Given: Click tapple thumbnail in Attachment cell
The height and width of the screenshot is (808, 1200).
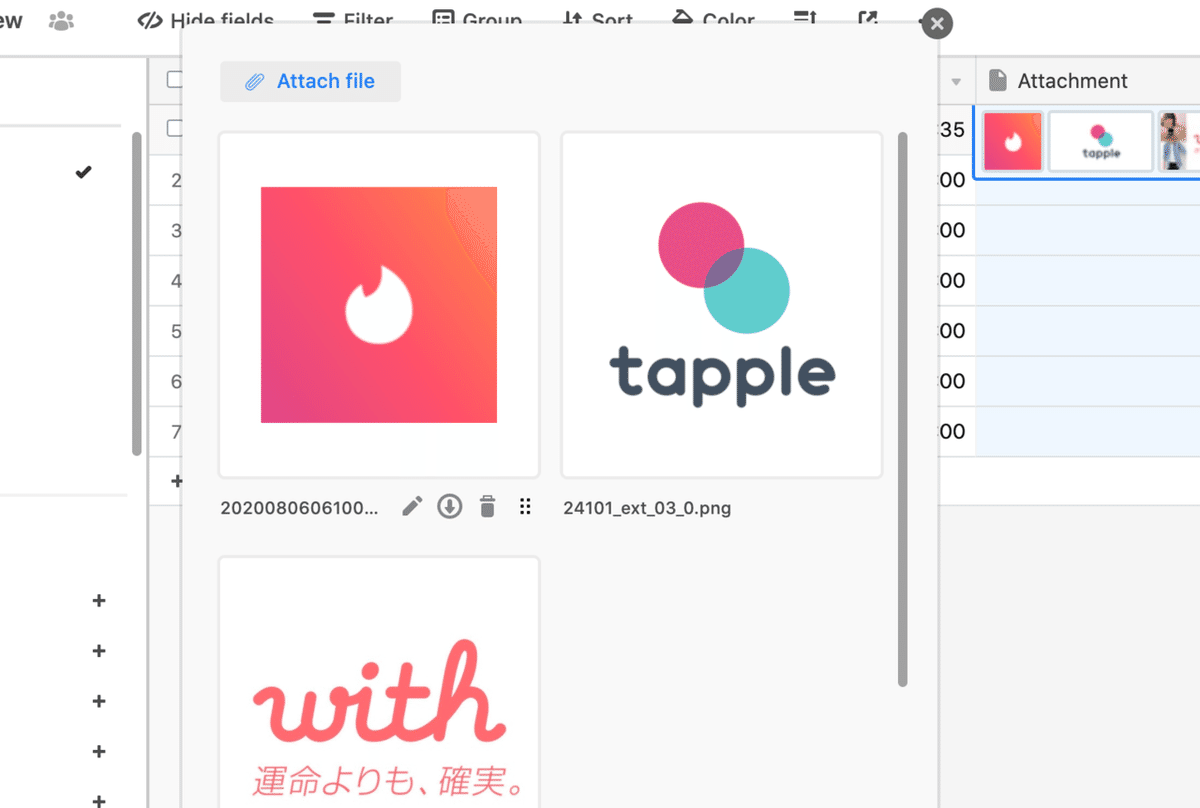Looking at the screenshot, I should point(1100,141).
